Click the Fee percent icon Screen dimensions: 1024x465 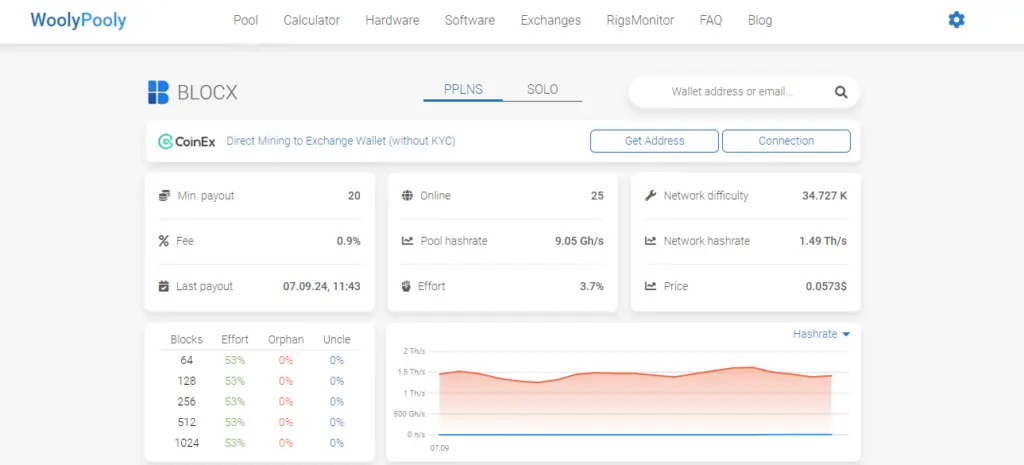(164, 241)
